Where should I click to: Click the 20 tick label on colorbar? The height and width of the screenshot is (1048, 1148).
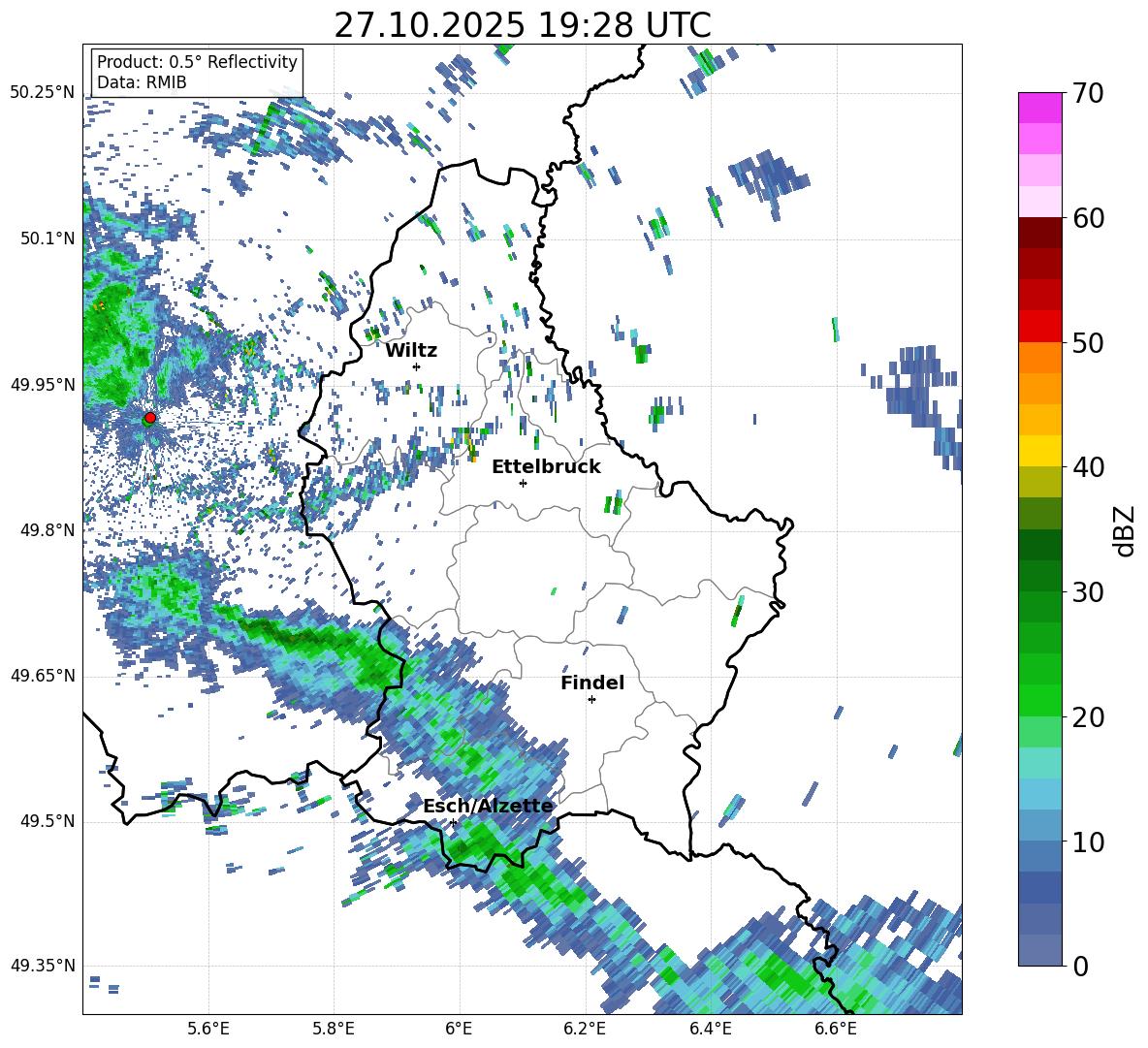(x=1088, y=717)
